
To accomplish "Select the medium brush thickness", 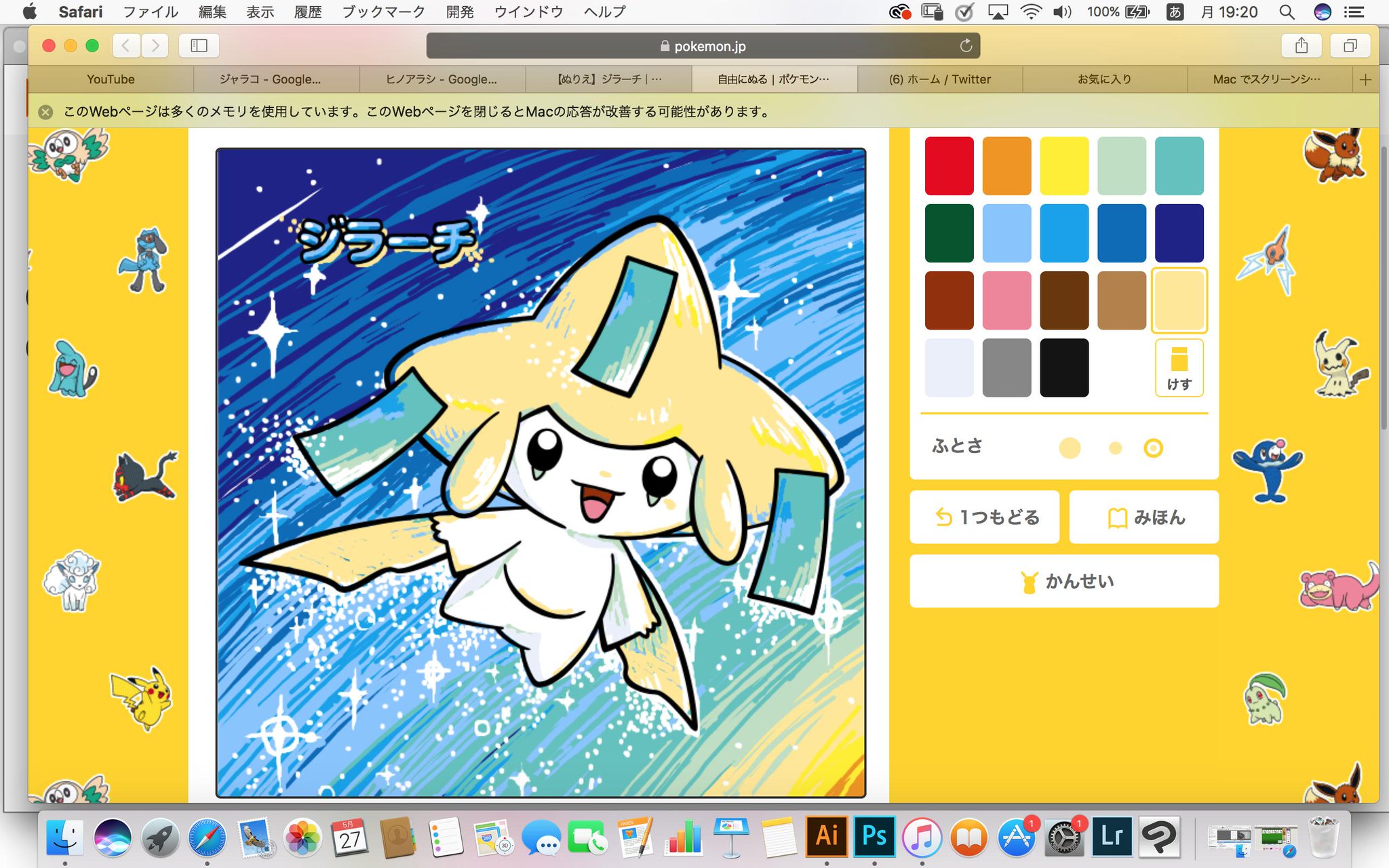I will 1115,448.
